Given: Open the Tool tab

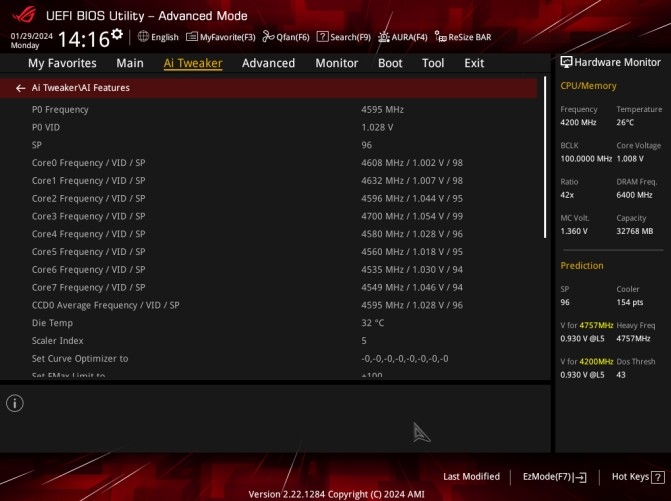Looking at the screenshot, I should (433, 63).
